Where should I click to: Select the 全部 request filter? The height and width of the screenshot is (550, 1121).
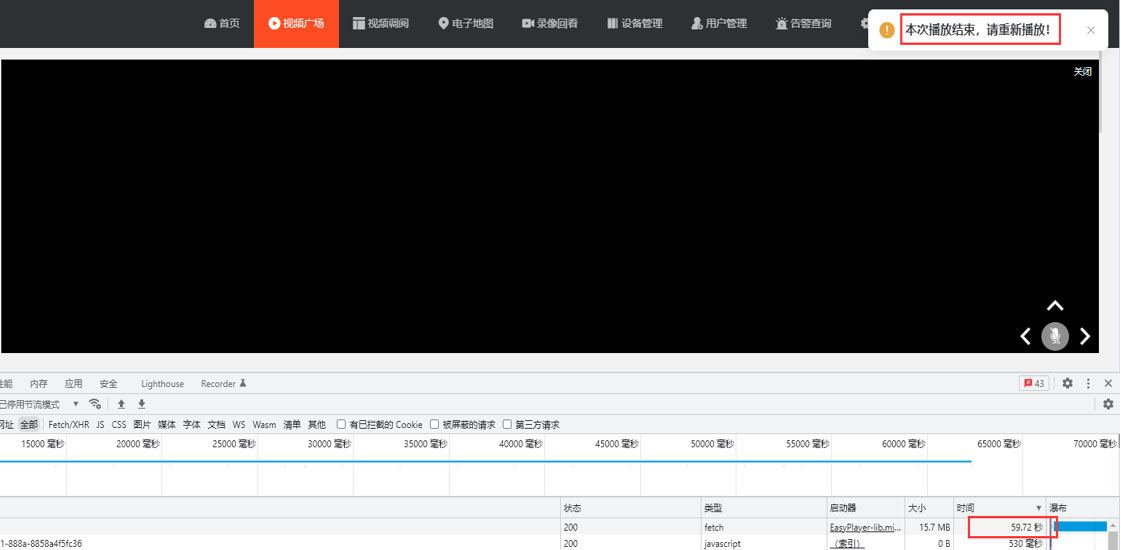29,424
